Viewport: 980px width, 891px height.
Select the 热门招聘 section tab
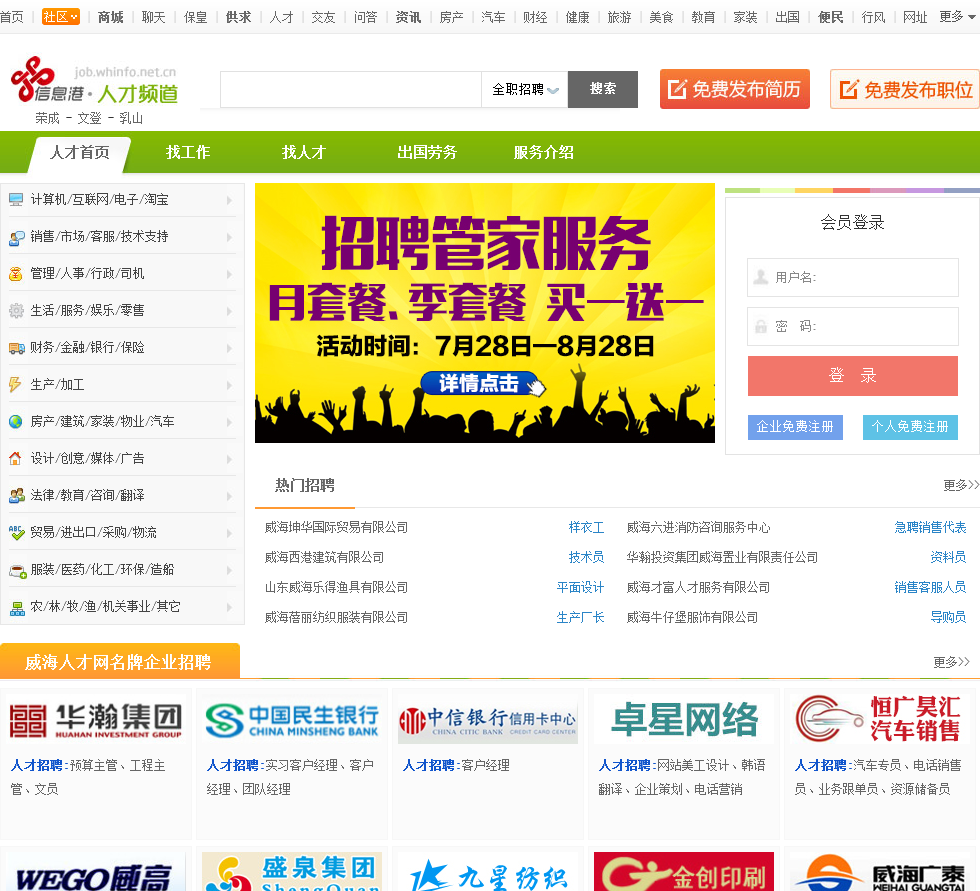305,485
